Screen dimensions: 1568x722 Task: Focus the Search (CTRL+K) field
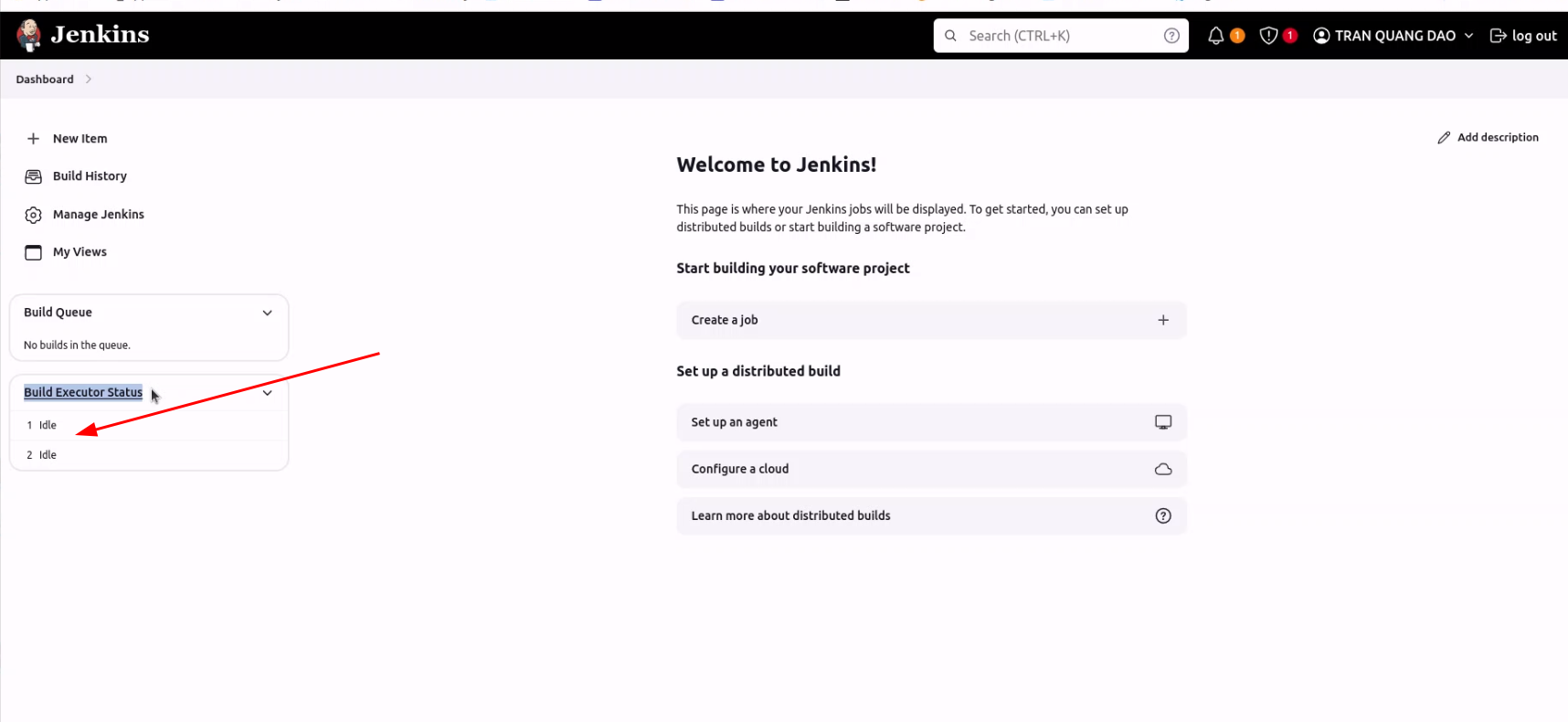1061,36
